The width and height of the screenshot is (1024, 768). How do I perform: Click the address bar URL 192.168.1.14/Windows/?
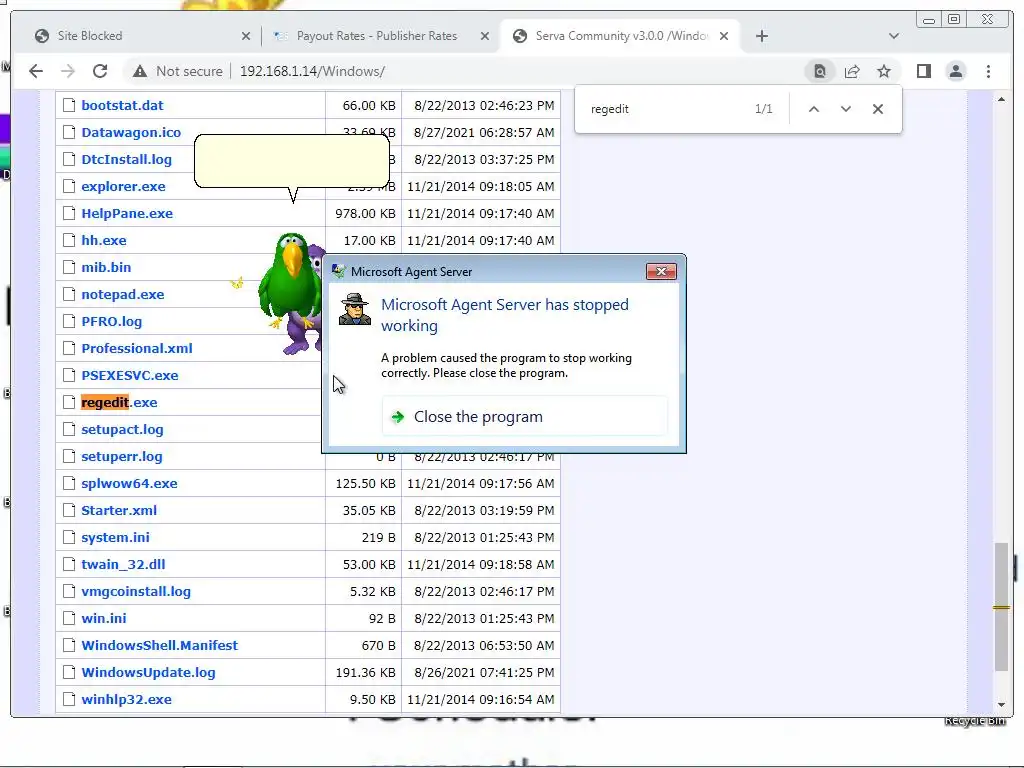[x=312, y=71]
